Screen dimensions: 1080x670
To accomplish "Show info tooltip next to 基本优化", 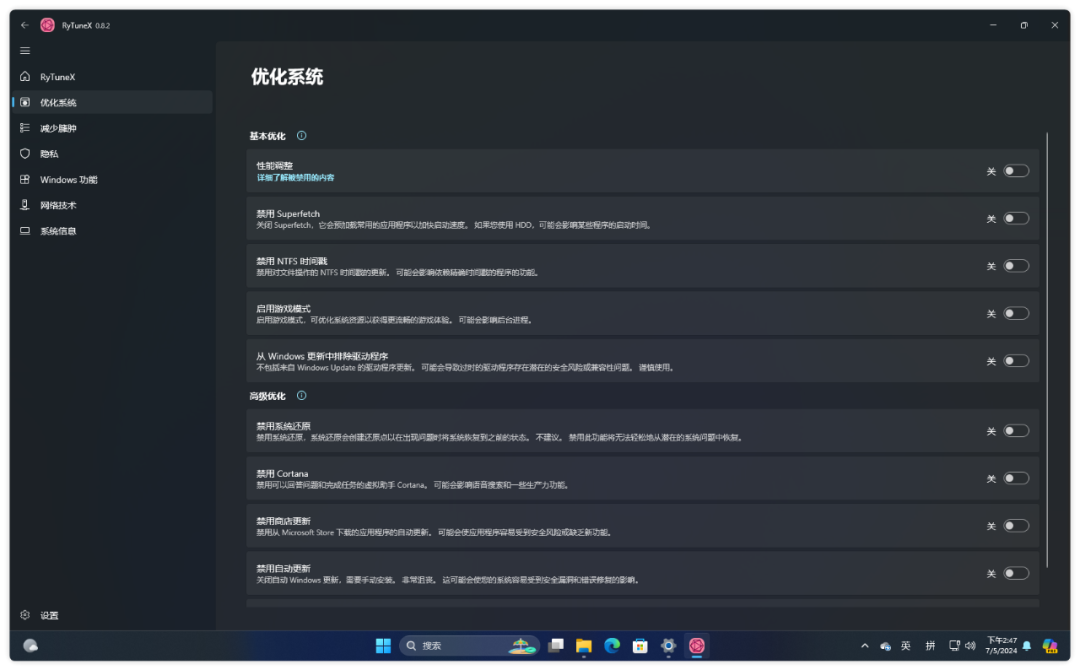I will [302, 136].
